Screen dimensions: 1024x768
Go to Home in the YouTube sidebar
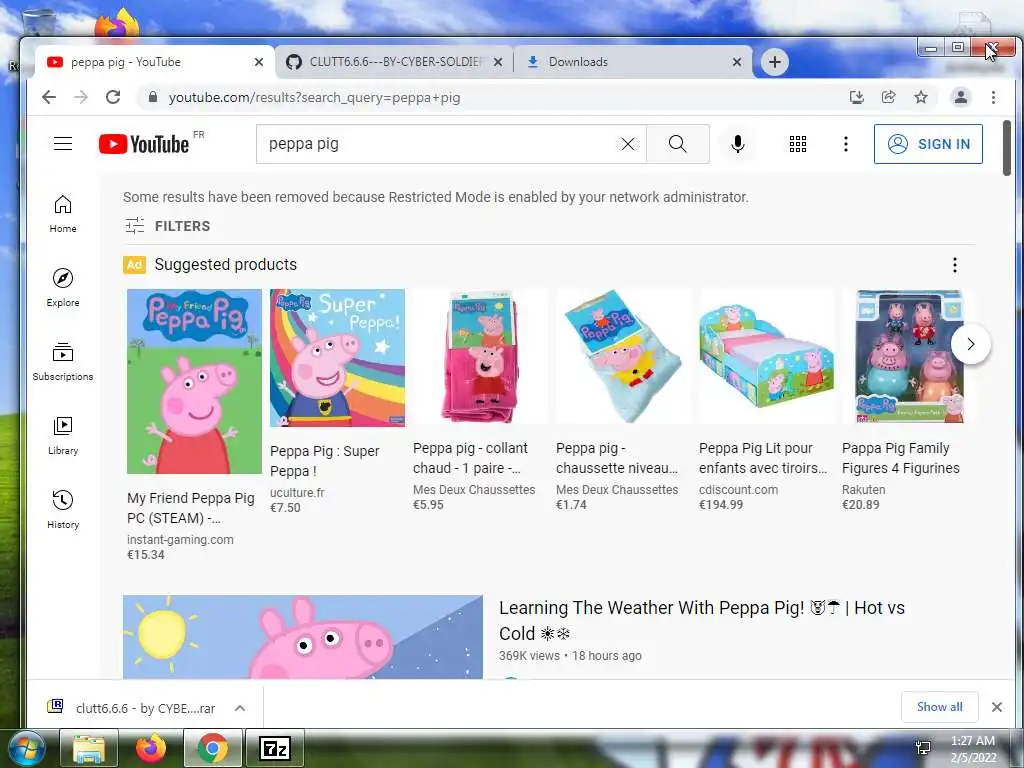pos(63,214)
